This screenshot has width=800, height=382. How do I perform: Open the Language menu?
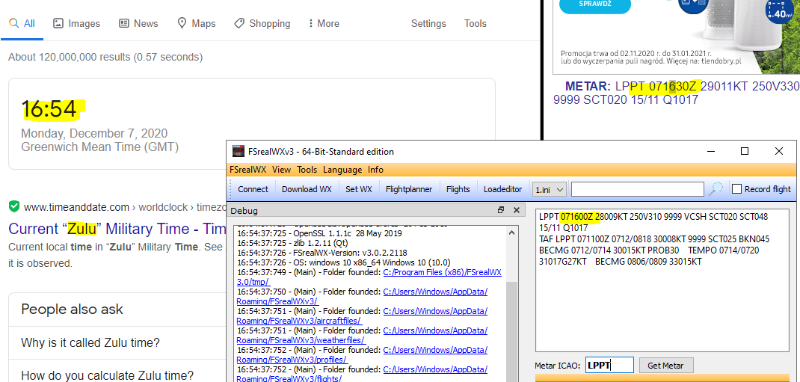(x=342, y=170)
